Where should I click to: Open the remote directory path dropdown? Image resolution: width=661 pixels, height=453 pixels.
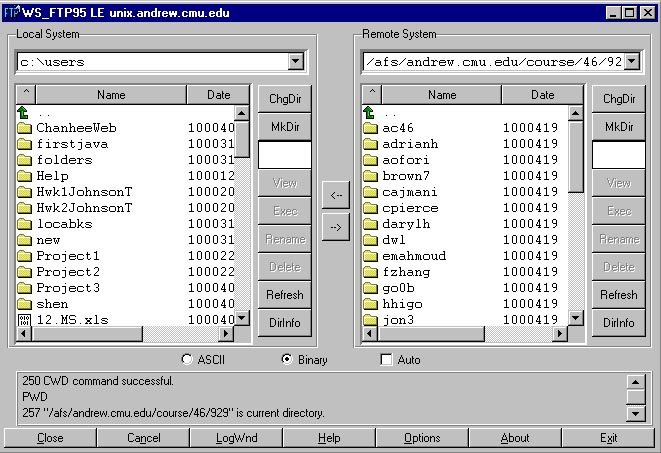click(x=631, y=62)
